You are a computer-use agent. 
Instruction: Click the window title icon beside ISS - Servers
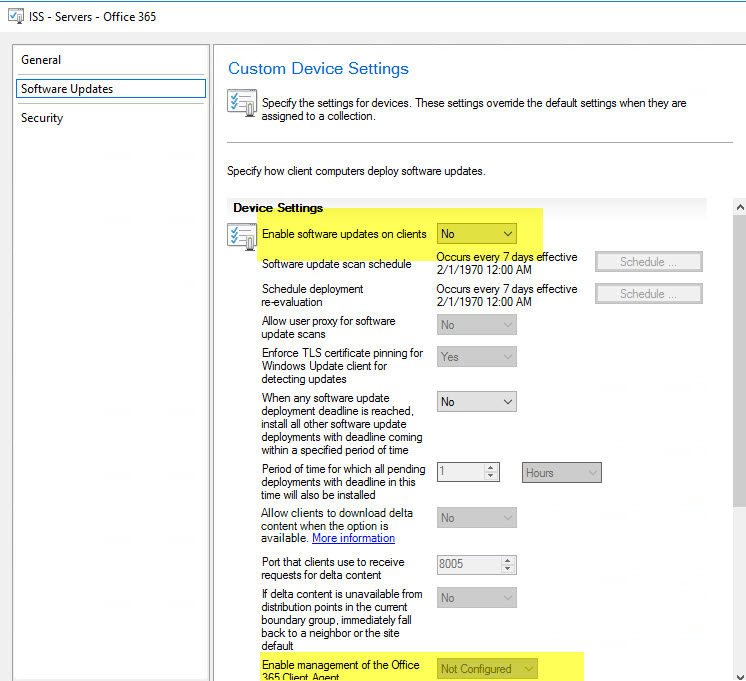tap(16, 17)
